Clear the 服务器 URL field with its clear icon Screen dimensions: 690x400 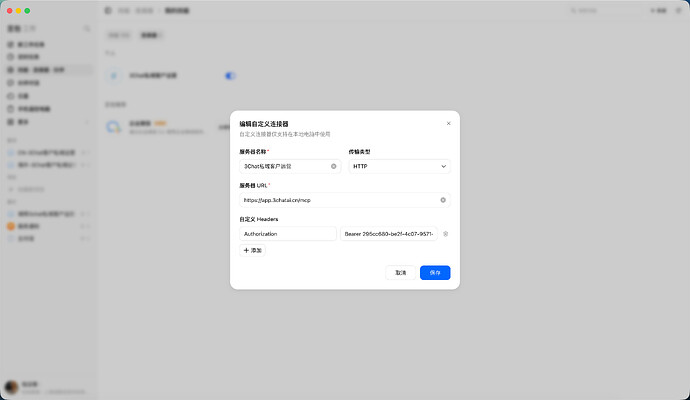(x=443, y=200)
